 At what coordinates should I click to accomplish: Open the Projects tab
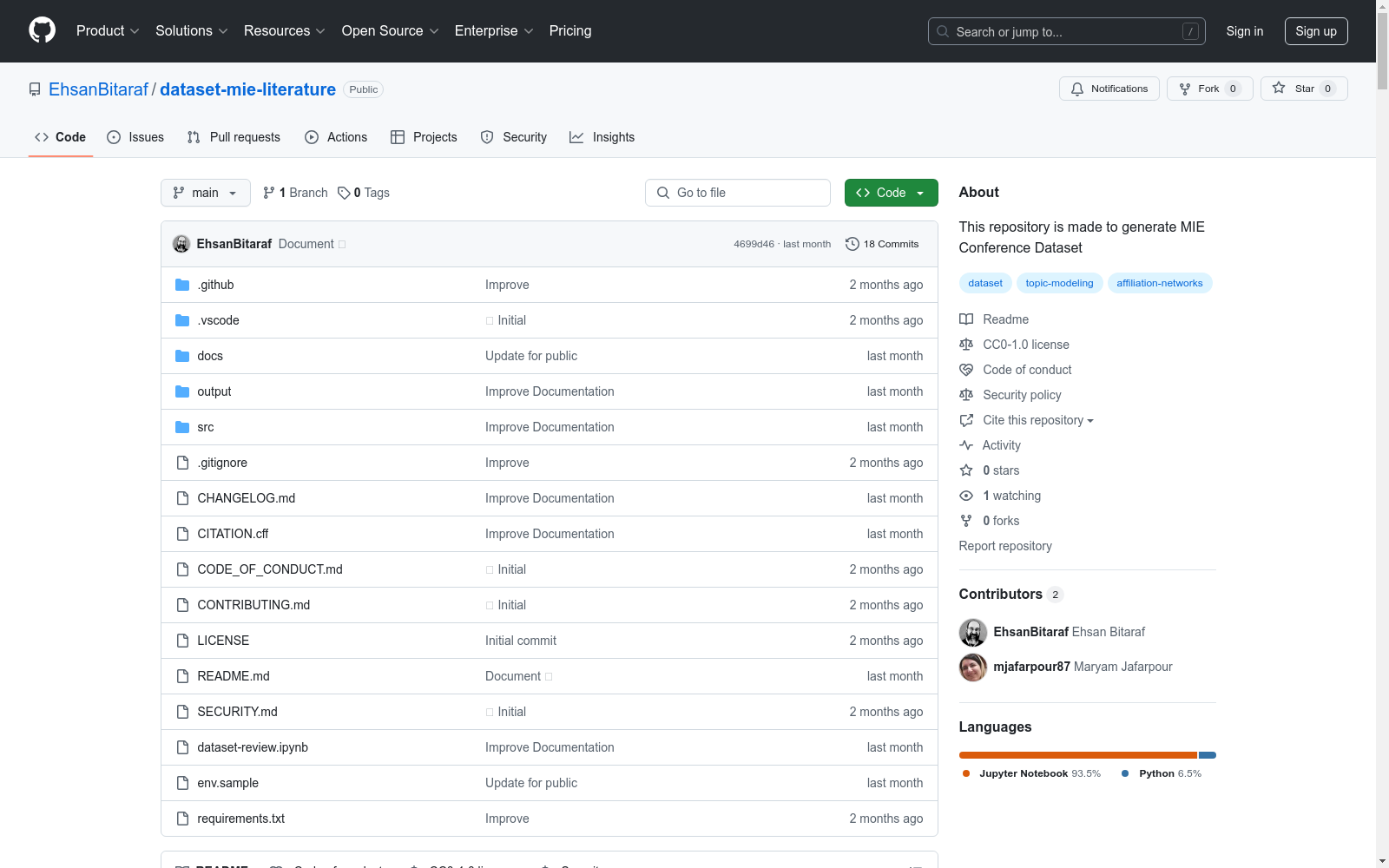(424, 137)
